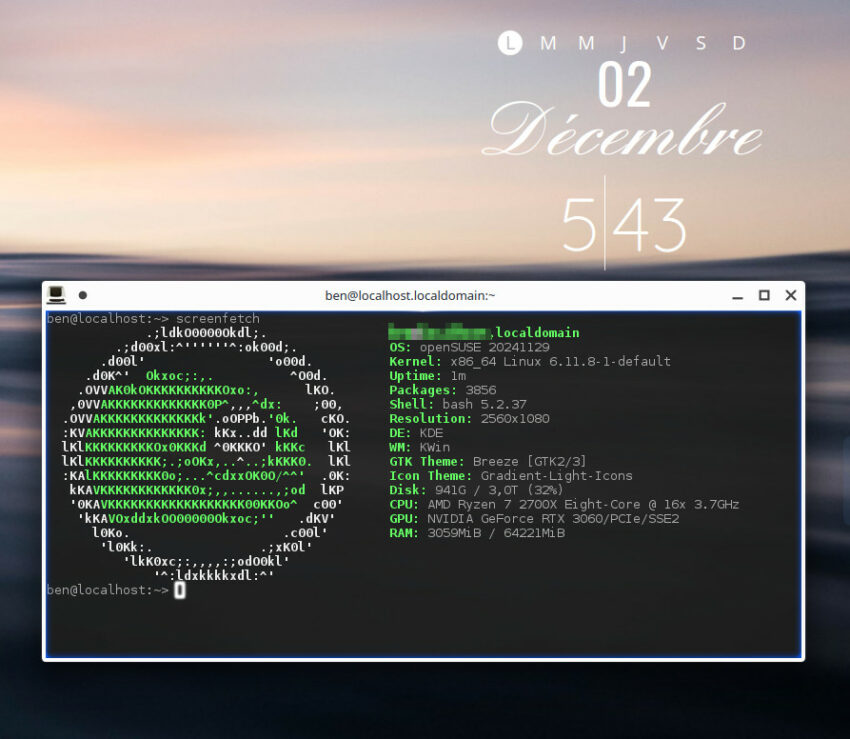The height and width of the screenshot is (739, 850).
Task: Select the J day in the calendar widget
Action: (624, 42)
